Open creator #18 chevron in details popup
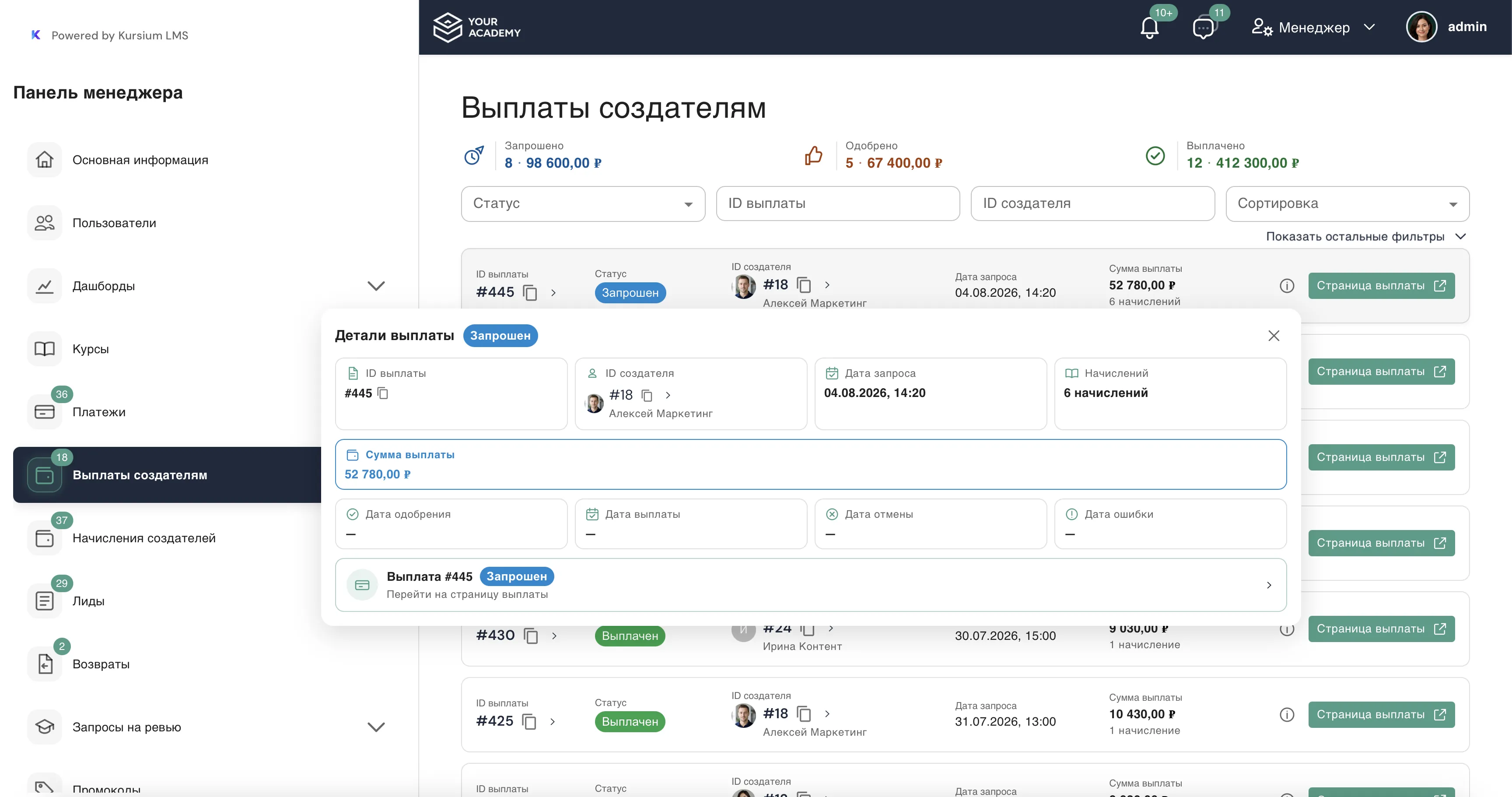This screenshot has width=1512, height=797. 667,395
